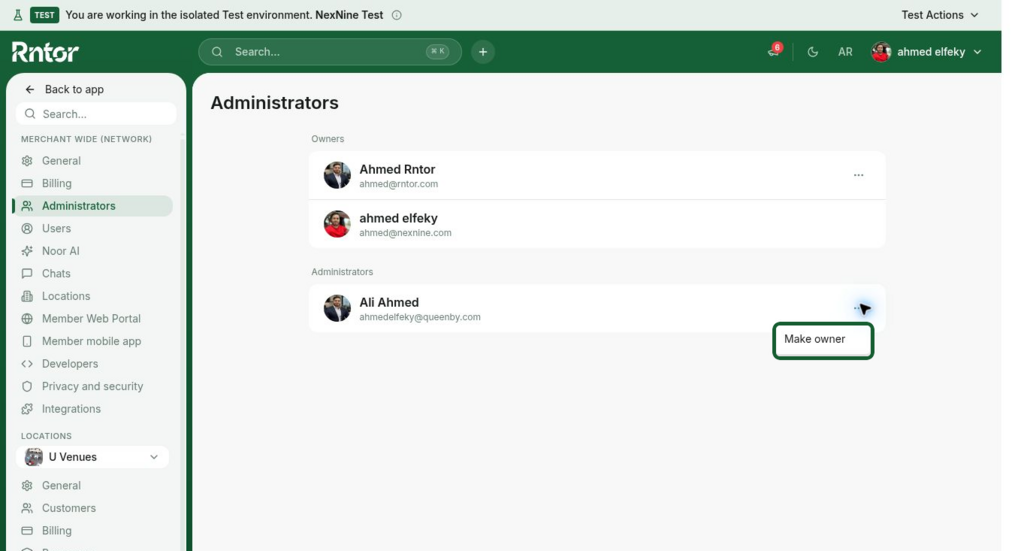The height and width of the screenshot is (551, 1024).
Task: Click email ahmed@rntor.com
Action: pos(398,184)
